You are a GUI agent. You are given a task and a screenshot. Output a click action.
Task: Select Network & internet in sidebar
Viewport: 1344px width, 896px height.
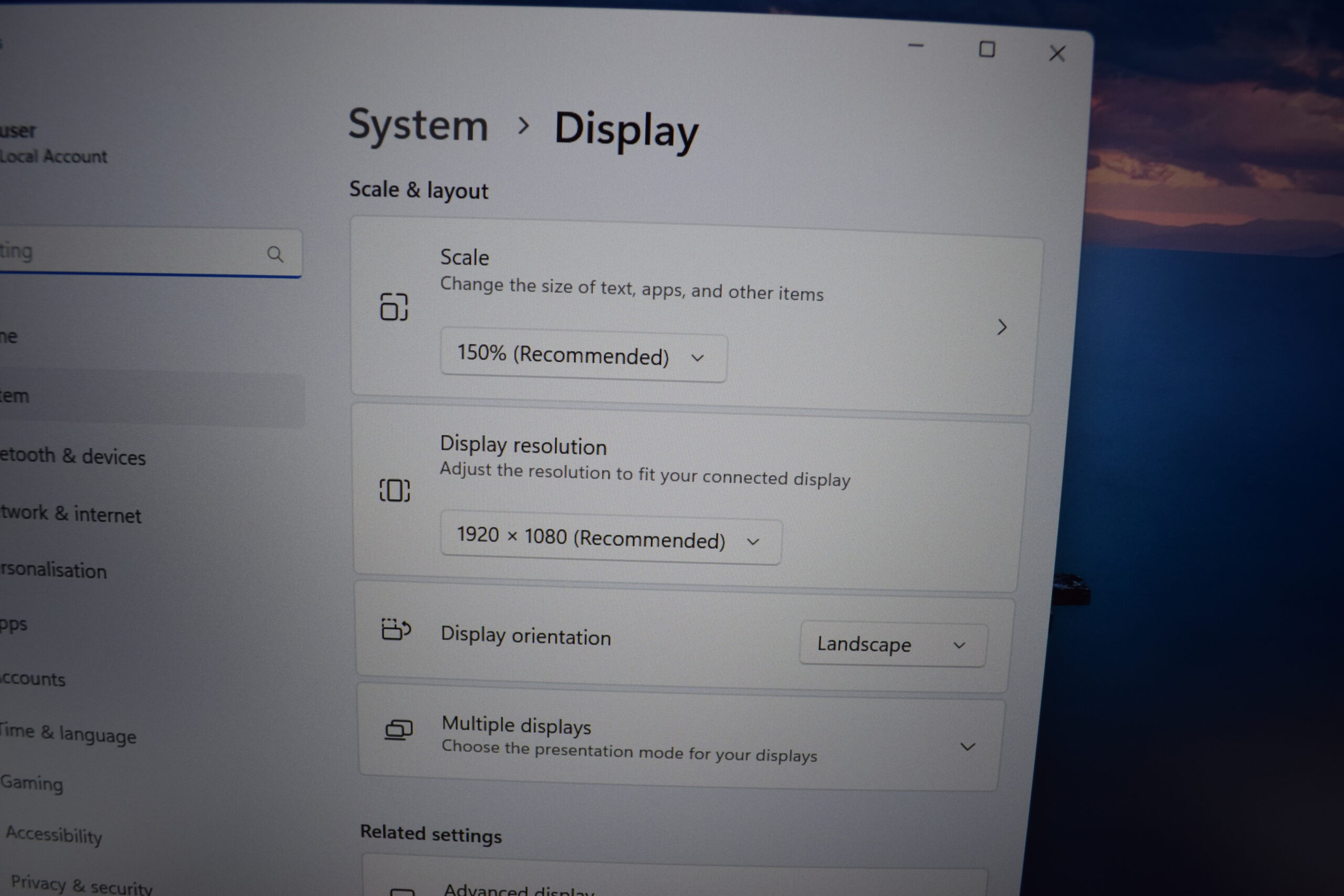click(x=70, y=514)
